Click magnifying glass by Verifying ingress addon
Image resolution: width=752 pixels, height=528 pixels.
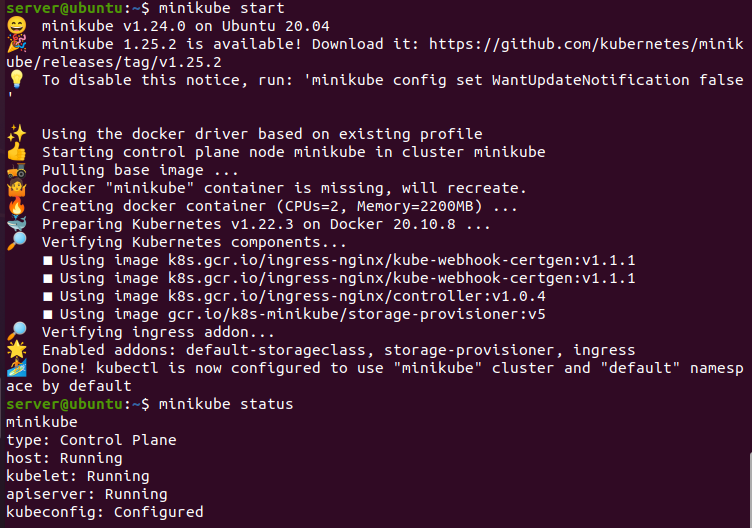click(x=16, y=332)
